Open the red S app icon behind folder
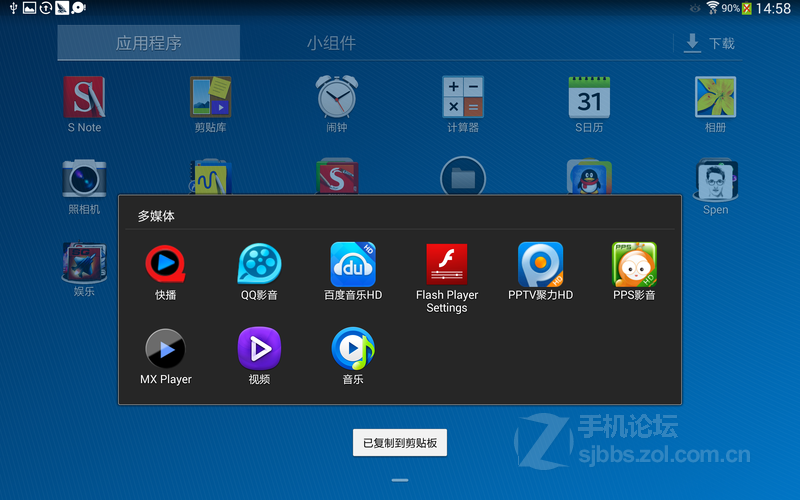 tap(337, 177)
